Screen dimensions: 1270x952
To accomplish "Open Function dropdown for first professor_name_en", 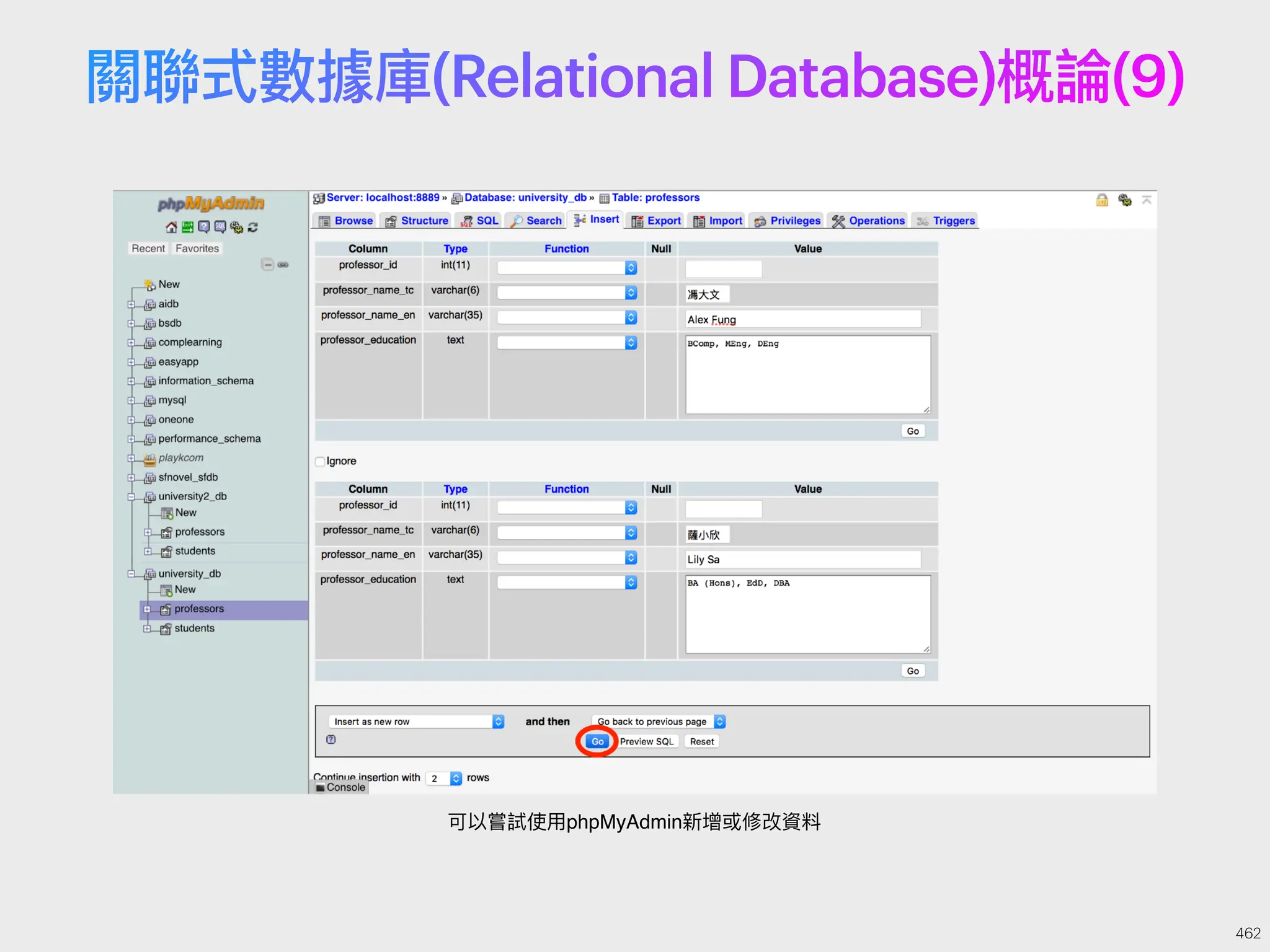I will tap(567, 317).
